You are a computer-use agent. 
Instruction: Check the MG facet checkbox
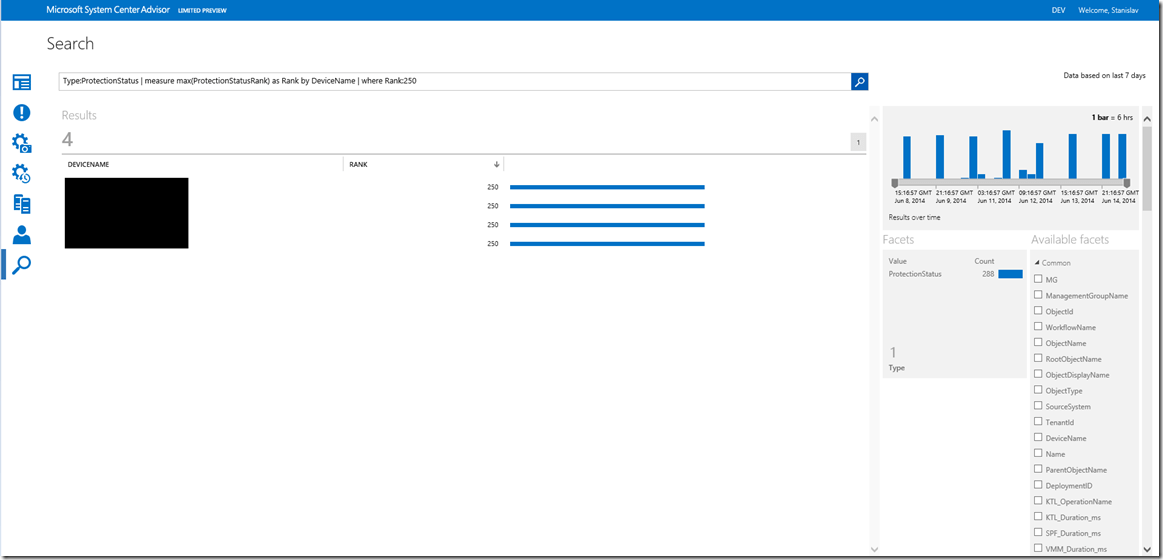(x=1038, y=280)
